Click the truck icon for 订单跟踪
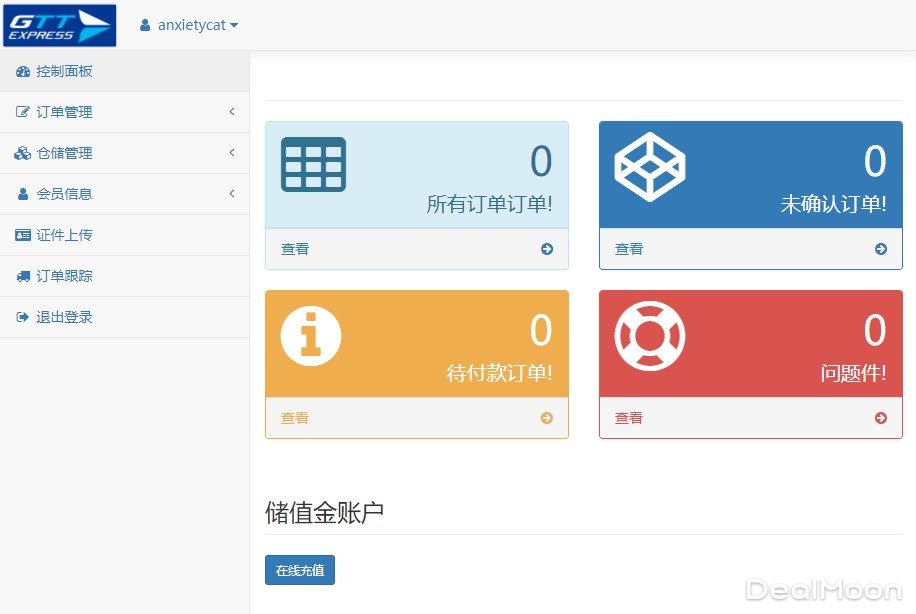The height and width of the screenshot is (614, 916). (23, 276)
